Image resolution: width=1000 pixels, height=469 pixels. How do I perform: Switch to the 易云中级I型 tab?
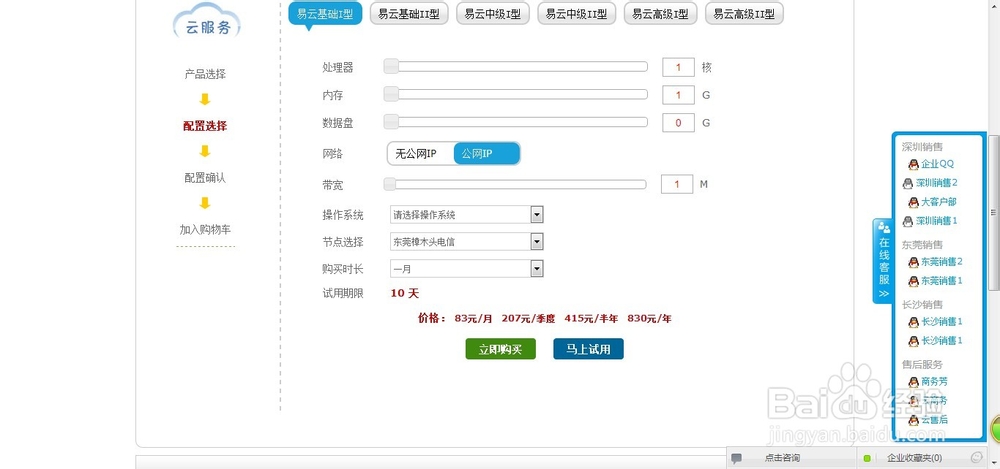pos(493,13)
